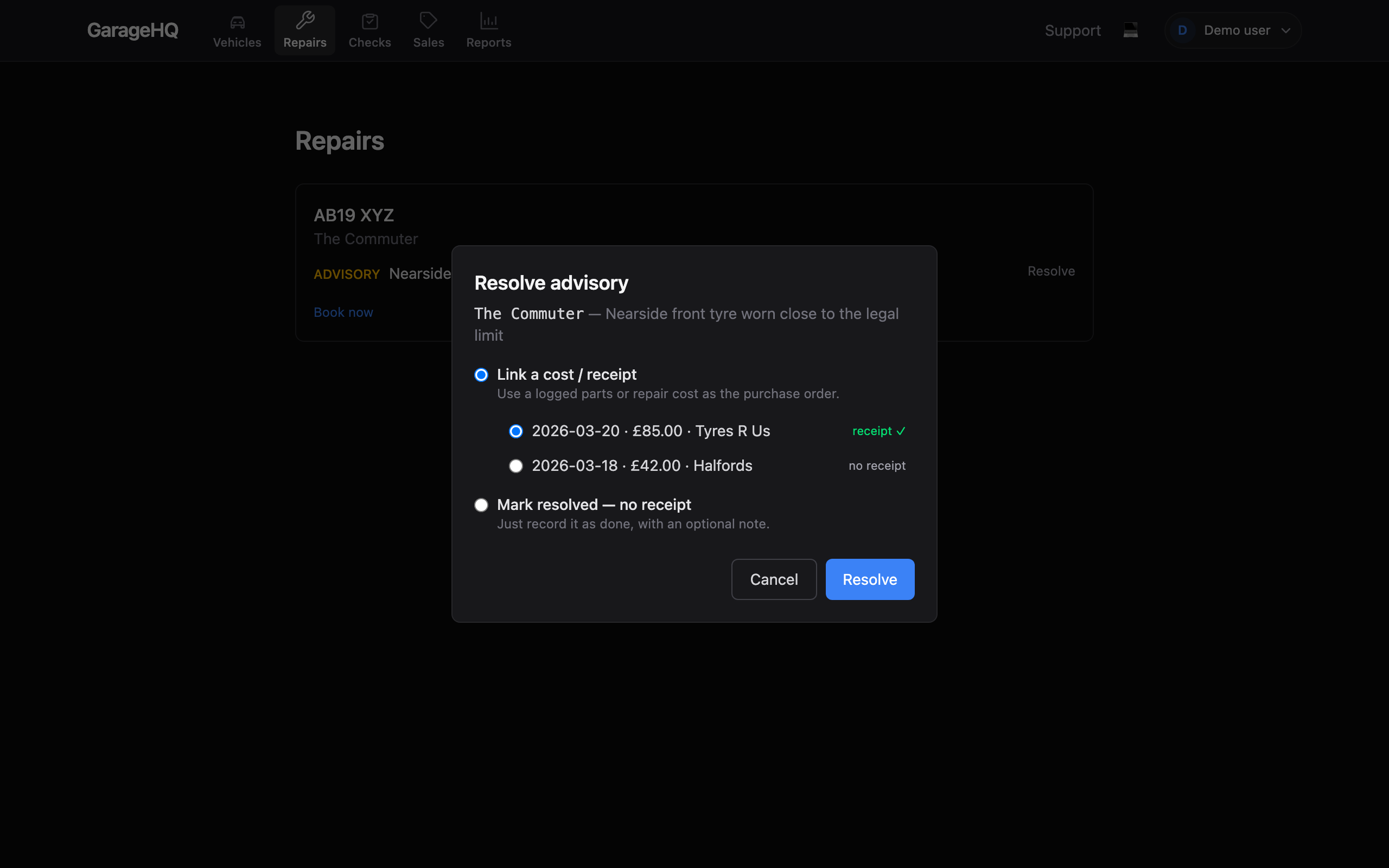This screenshot has width=1389, height=868.
Task: Expand the Demo user dropdown chevron
Action: (x=1285, y=30)
